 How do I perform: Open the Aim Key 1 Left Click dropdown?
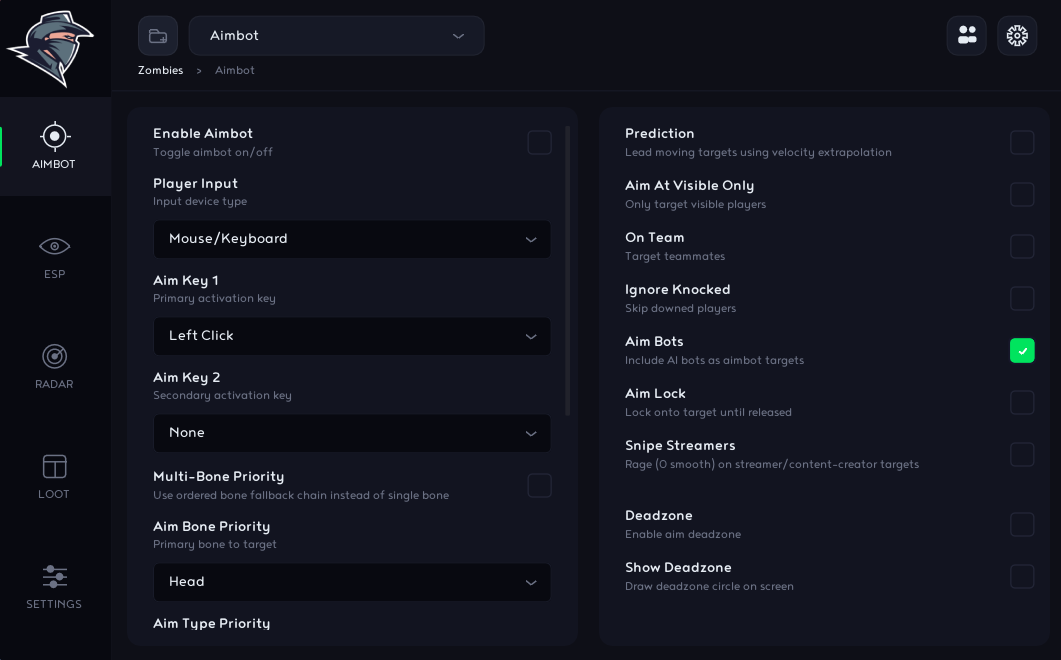(352, 336)
